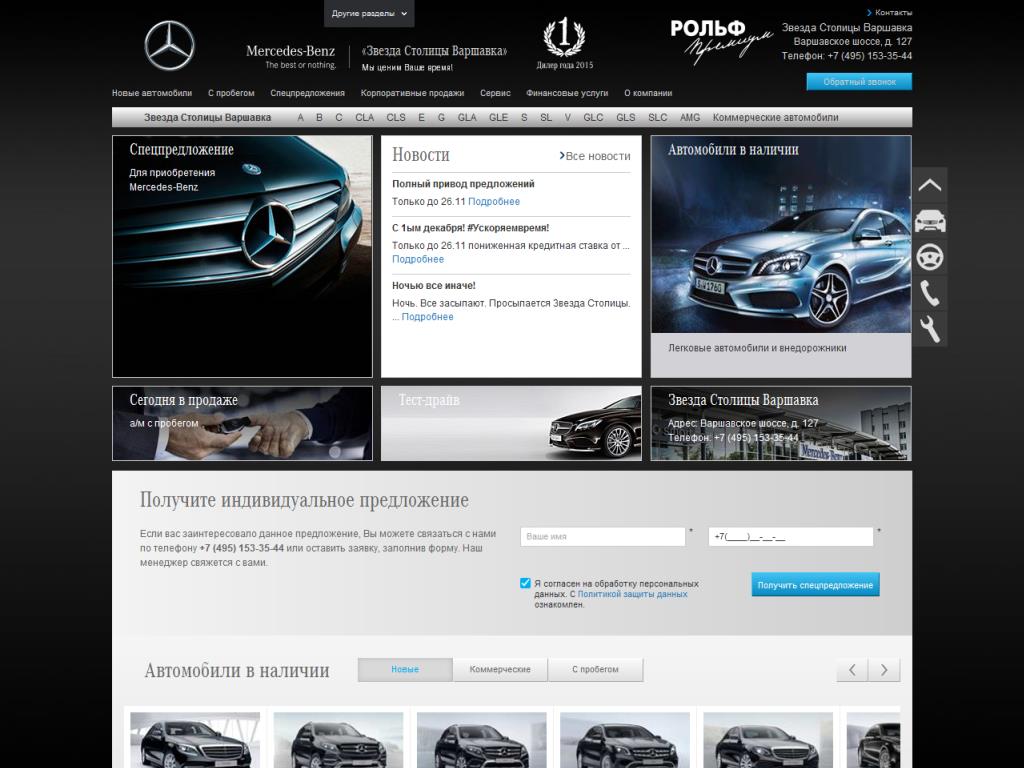Click the Обратный звонок button
This screenshot has height=768, width=1024.
(x=859, y=82)
